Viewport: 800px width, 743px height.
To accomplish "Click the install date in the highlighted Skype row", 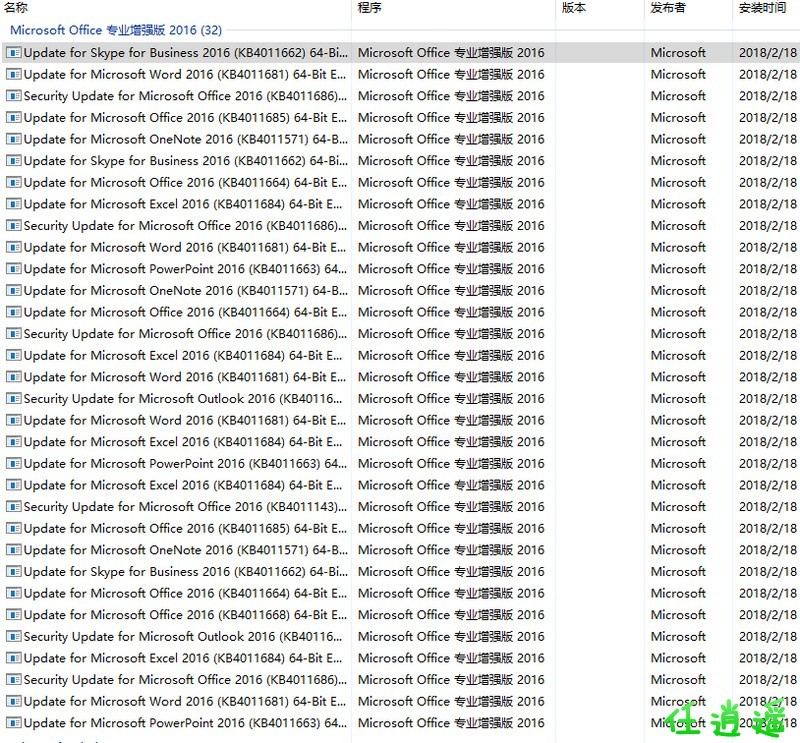I will pyautogui.click(x=768, y=53).
